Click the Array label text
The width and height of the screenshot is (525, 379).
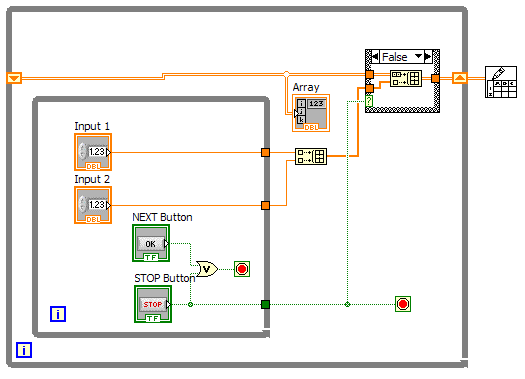click(306, 87)
